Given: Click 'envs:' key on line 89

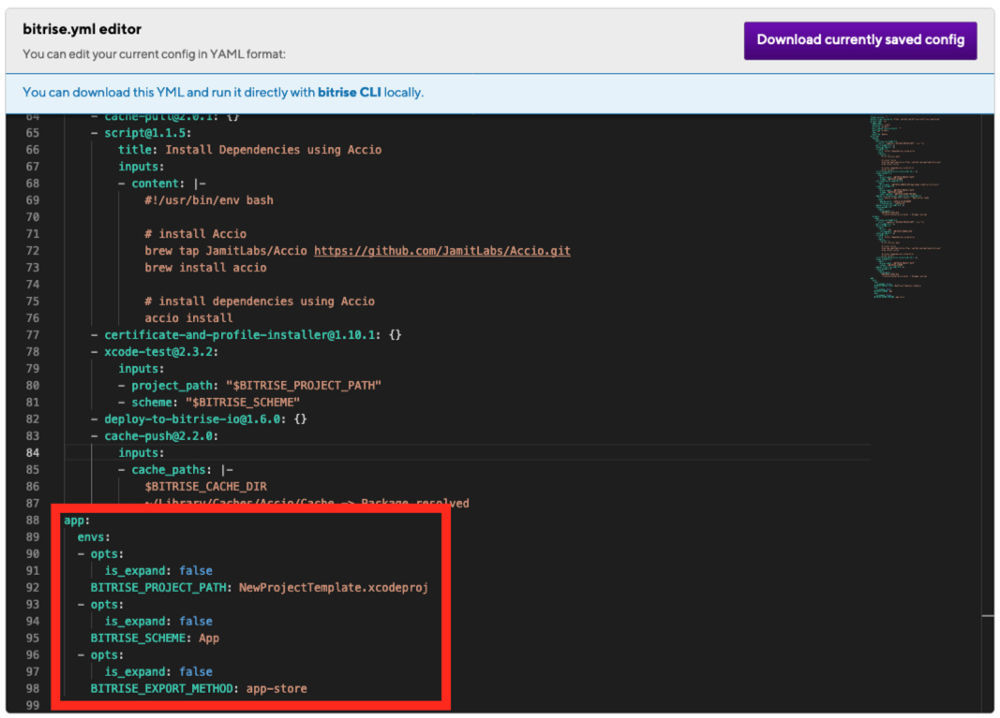Looking at the screenshot, I should click(94, 537).
